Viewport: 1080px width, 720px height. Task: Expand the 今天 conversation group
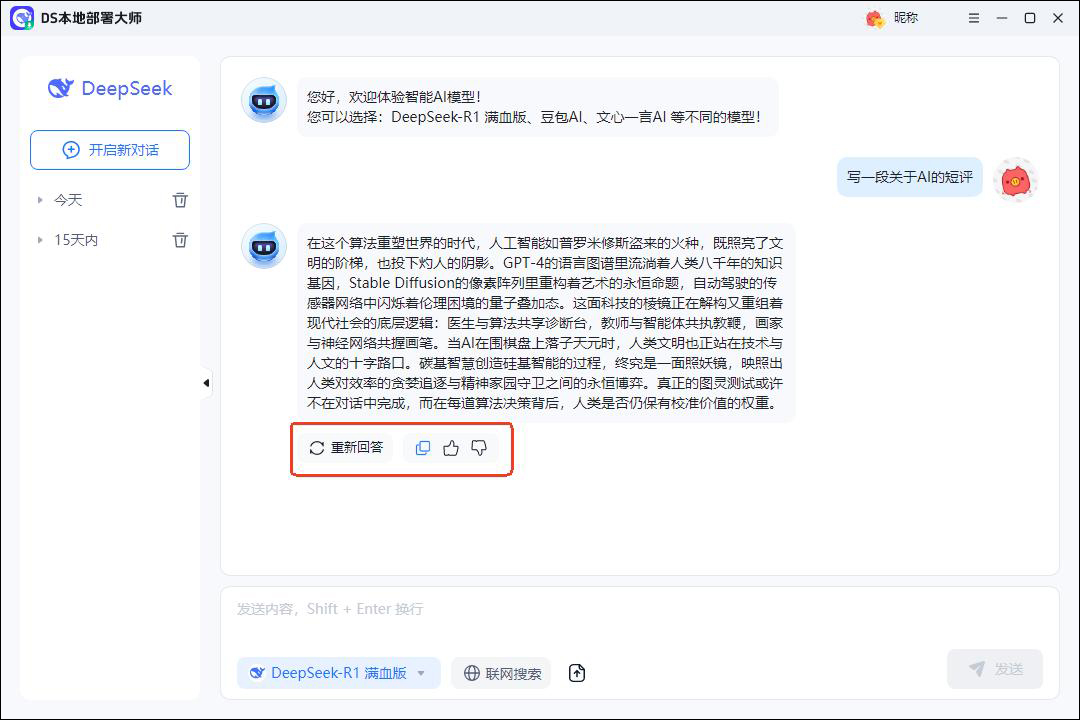[40, 200]
